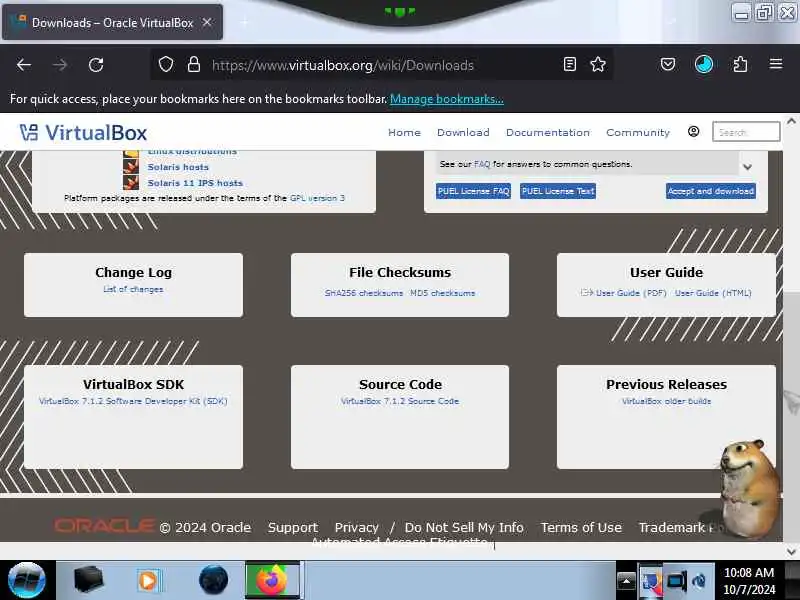The image size is (800, 600).
Task: Open tracking protection shield icon
Action: (x=166, y=65)
